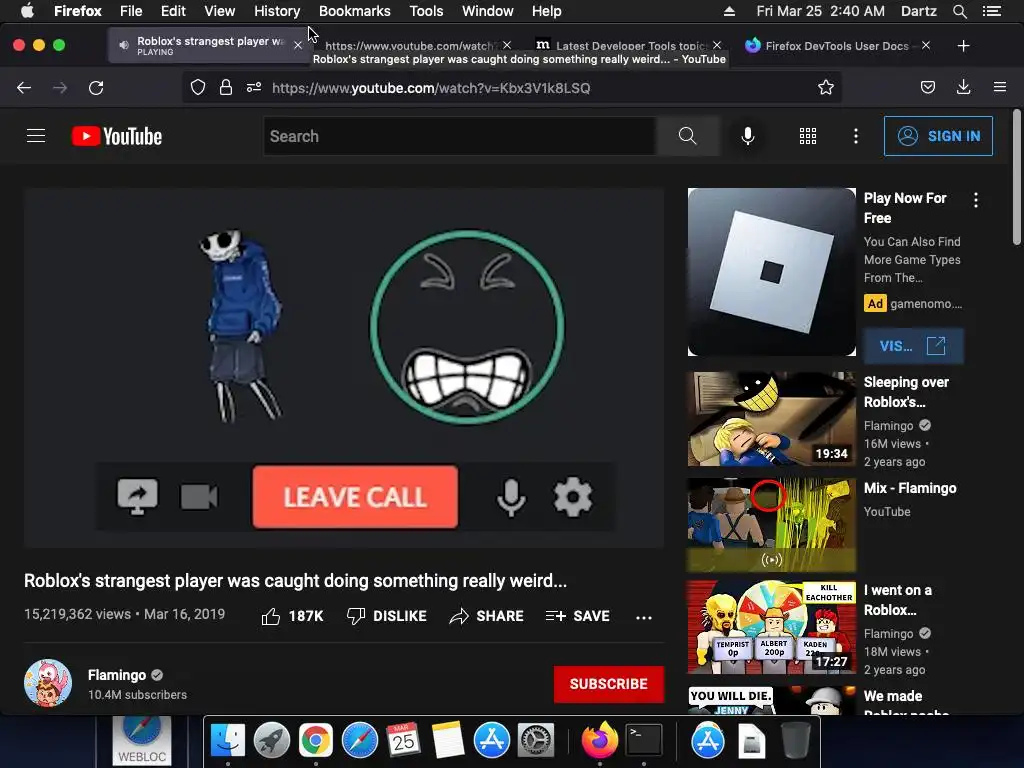Open the Flamingo channel avatar
The image size is (1024, 768).
pos(48,683)
